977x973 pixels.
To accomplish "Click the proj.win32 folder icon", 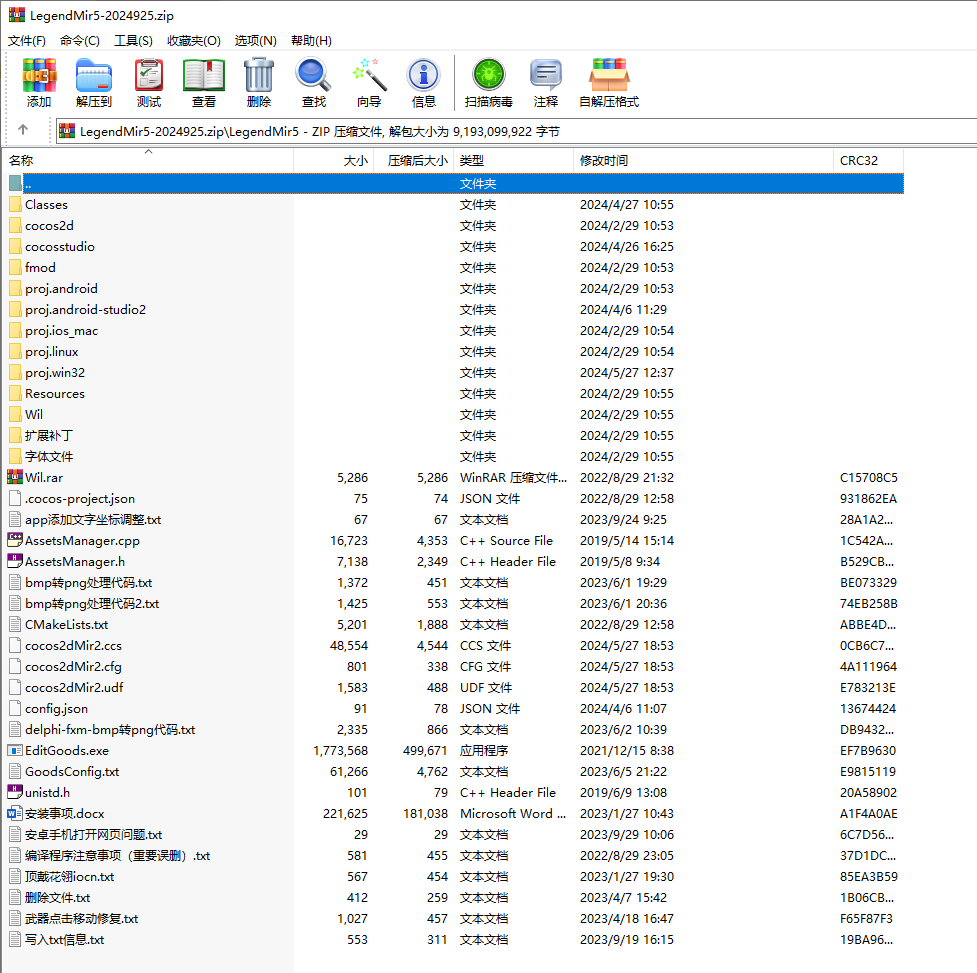I will pos(16,373).
